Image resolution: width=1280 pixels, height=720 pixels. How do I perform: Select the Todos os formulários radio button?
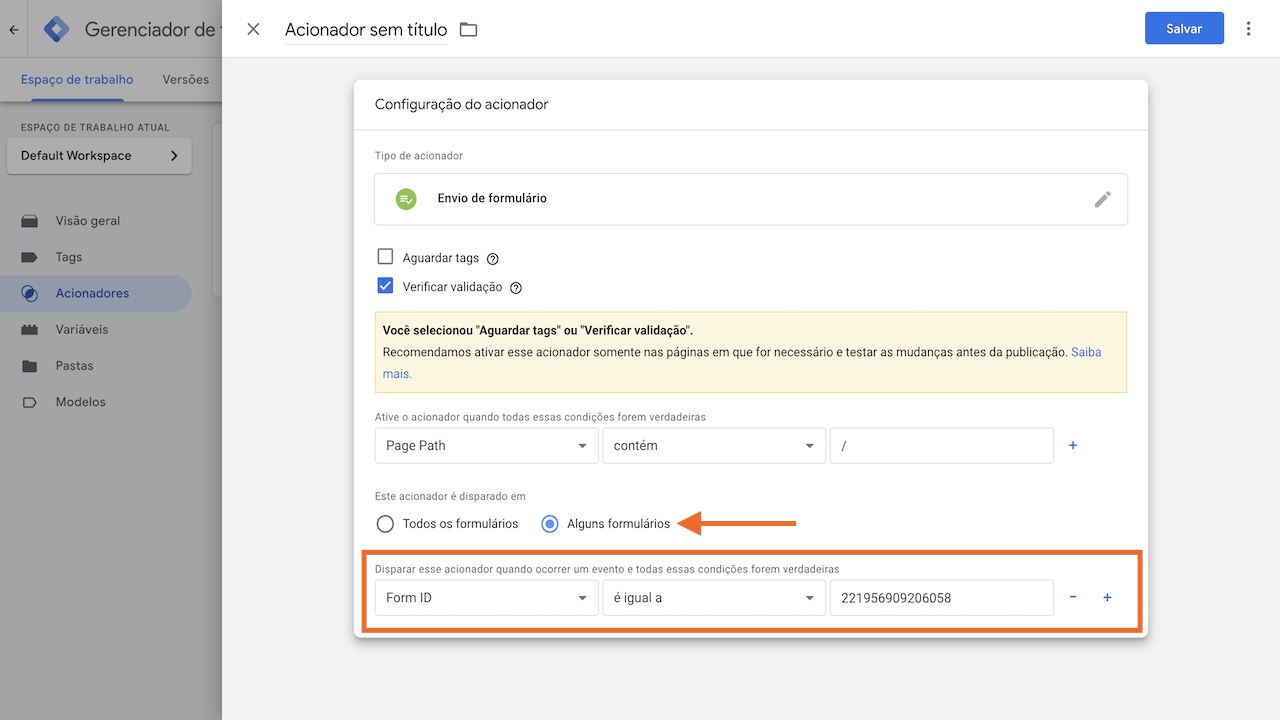(385, 523)
